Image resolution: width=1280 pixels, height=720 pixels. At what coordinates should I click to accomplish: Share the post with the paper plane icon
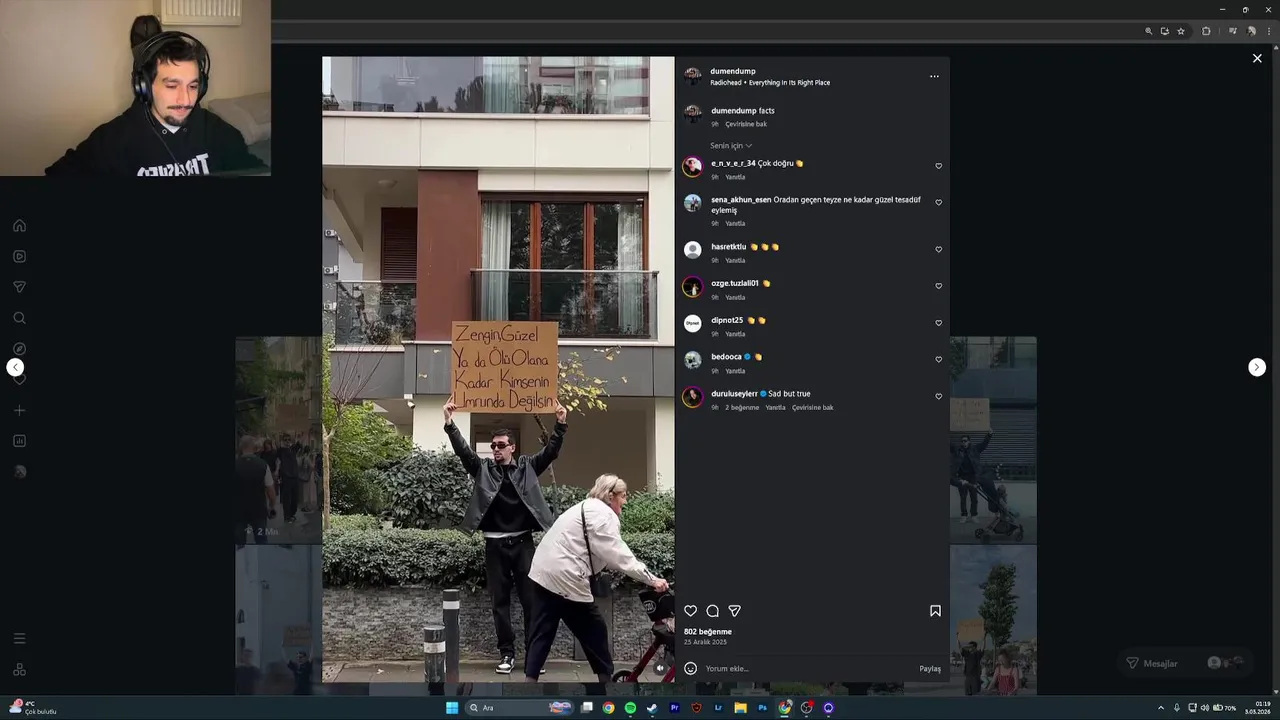734,611
